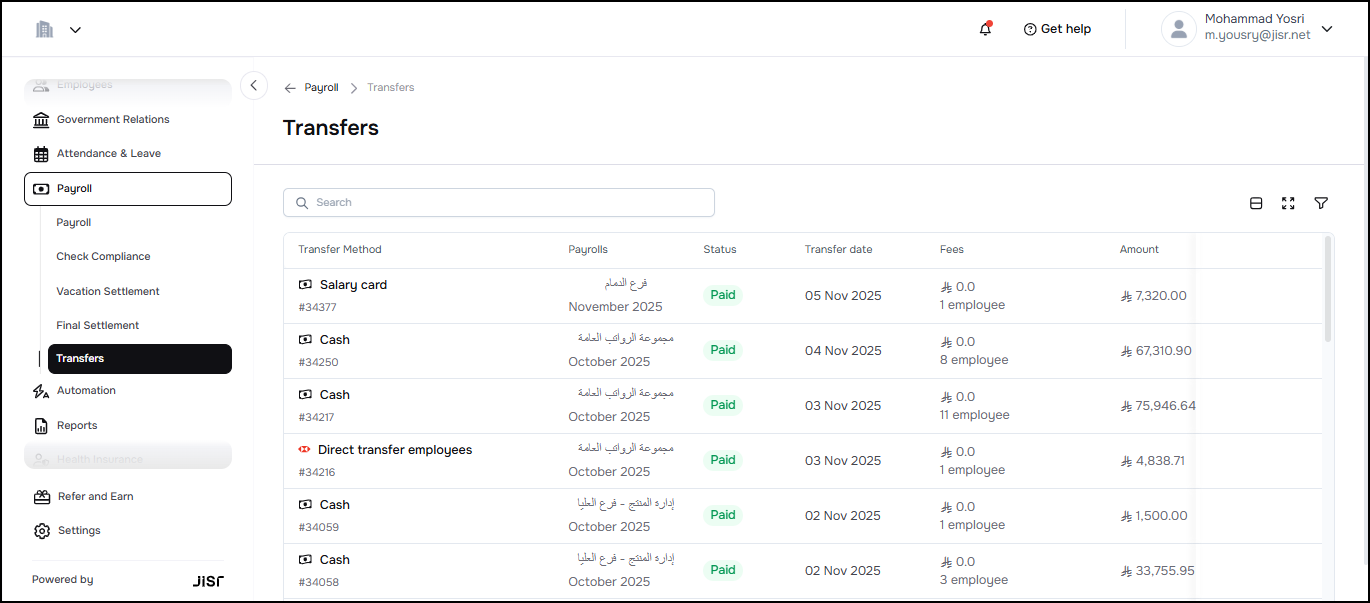Viewport: 1370px width, 603px height.
Task: Click the Search transfers field
Action: [499, 202]
